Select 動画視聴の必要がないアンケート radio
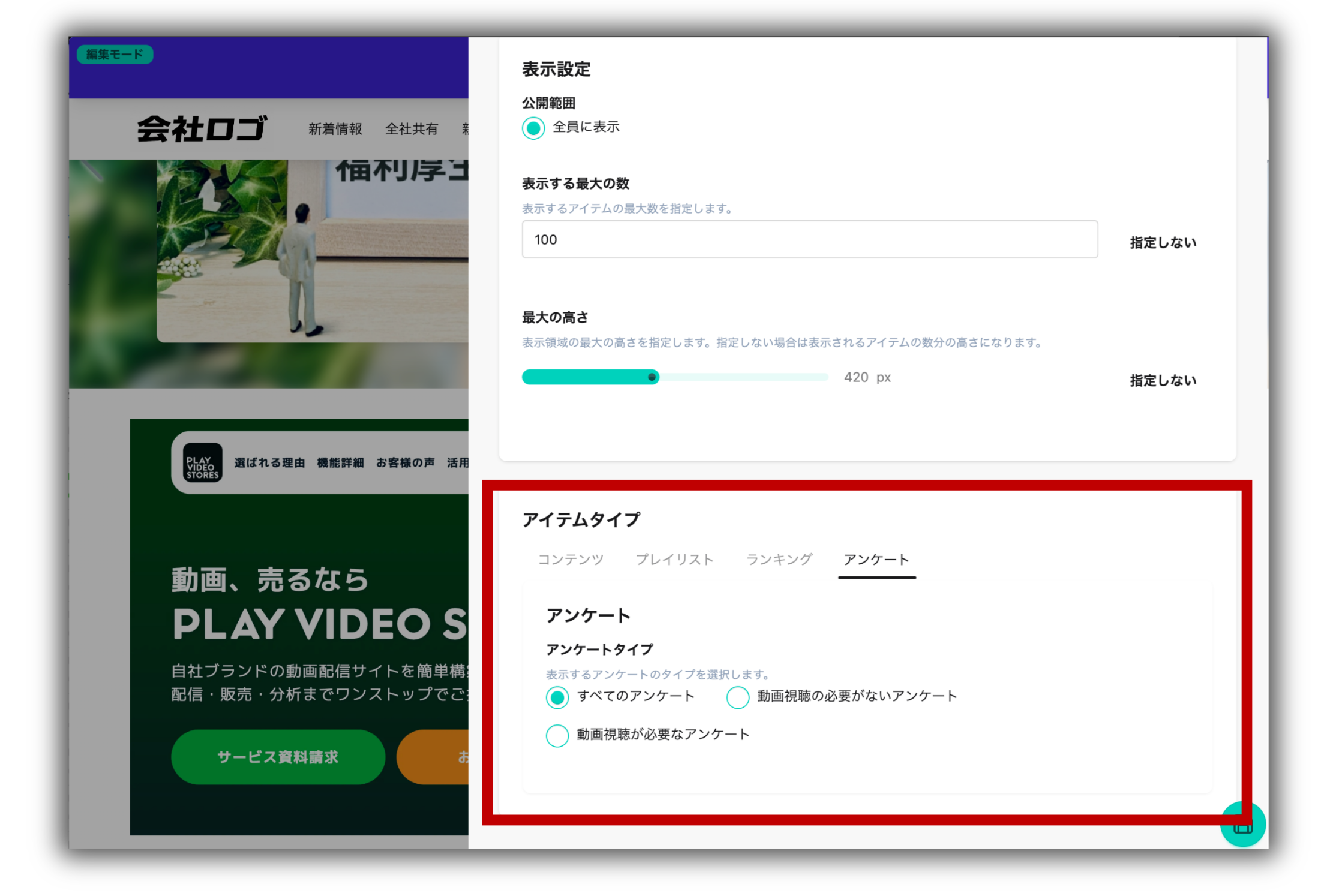Screen dimensions: 1330x896 tap(737, 697)
